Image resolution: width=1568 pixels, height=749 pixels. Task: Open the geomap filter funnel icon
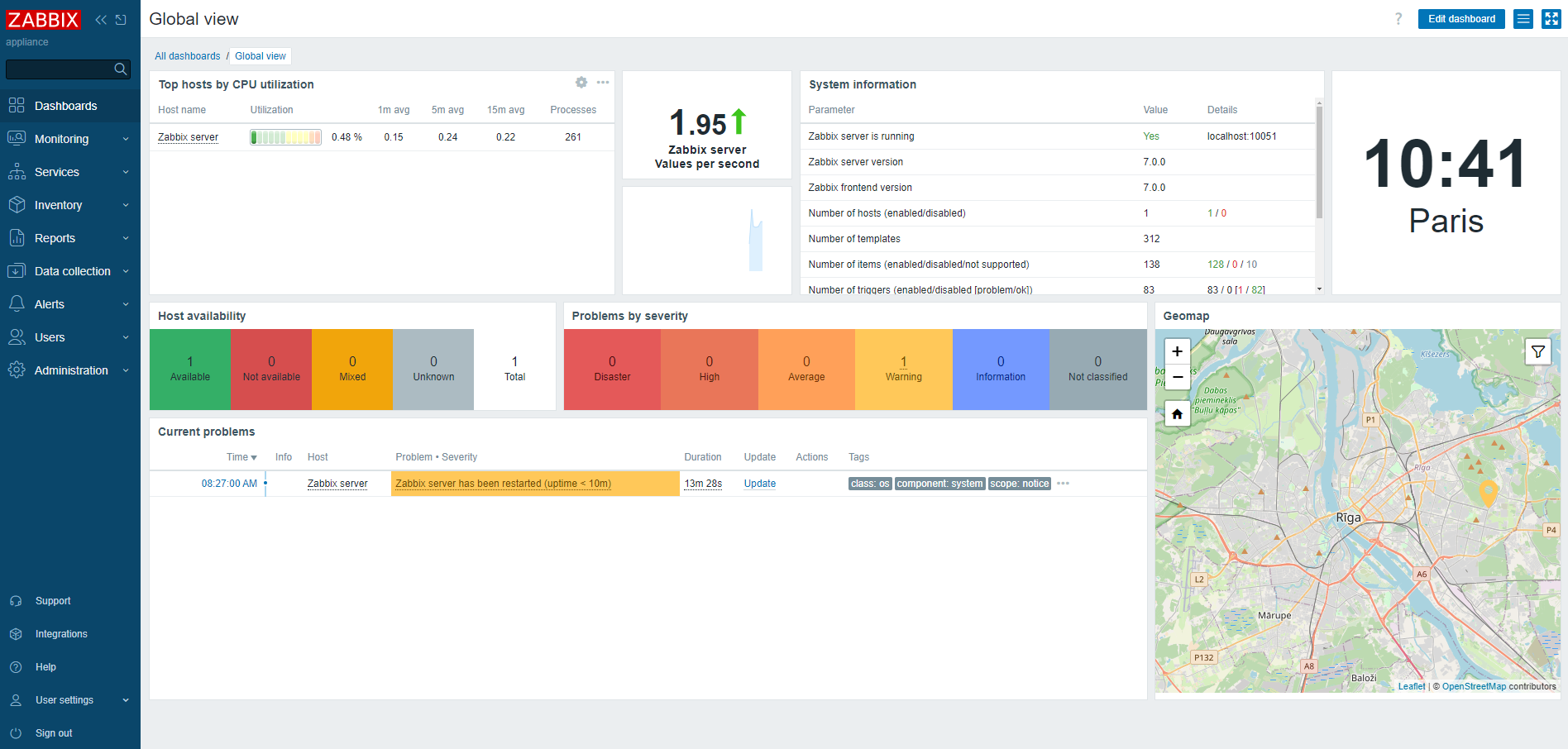[x=1537, y=352]
